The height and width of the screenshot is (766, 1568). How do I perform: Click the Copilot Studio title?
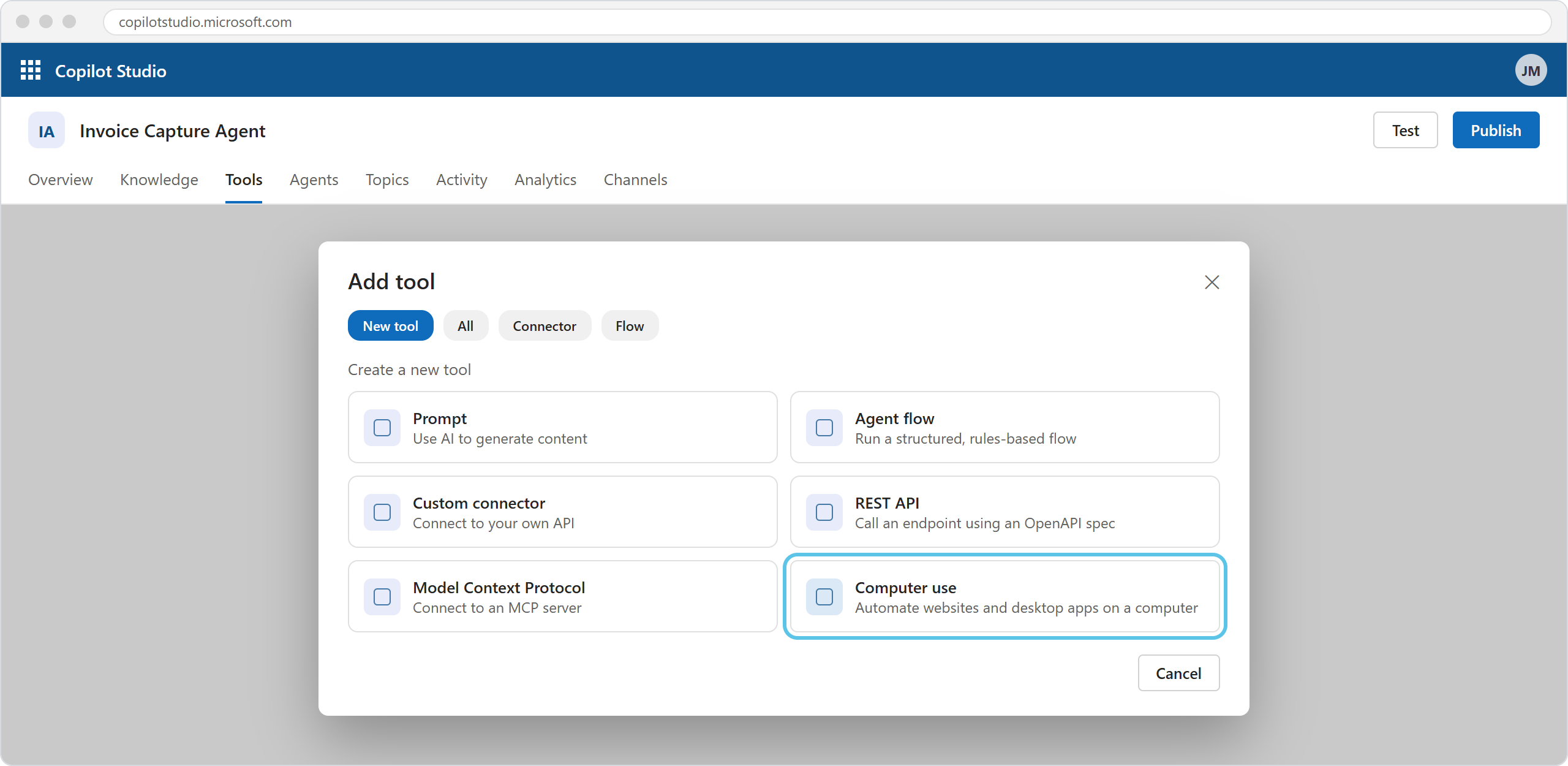click(x=111, y=71)
